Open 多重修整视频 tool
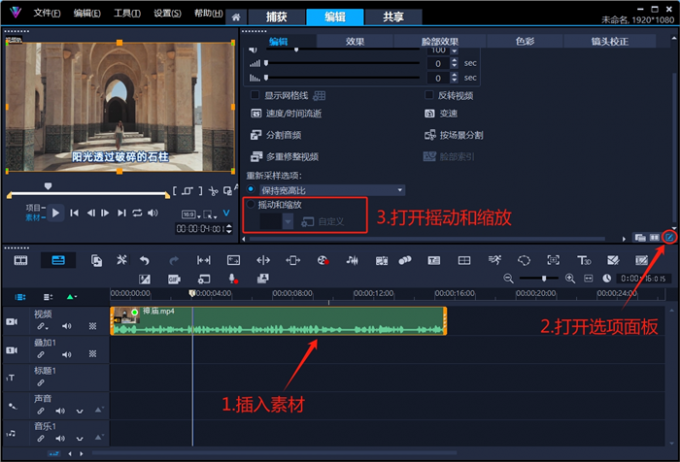 click(284, 156)
